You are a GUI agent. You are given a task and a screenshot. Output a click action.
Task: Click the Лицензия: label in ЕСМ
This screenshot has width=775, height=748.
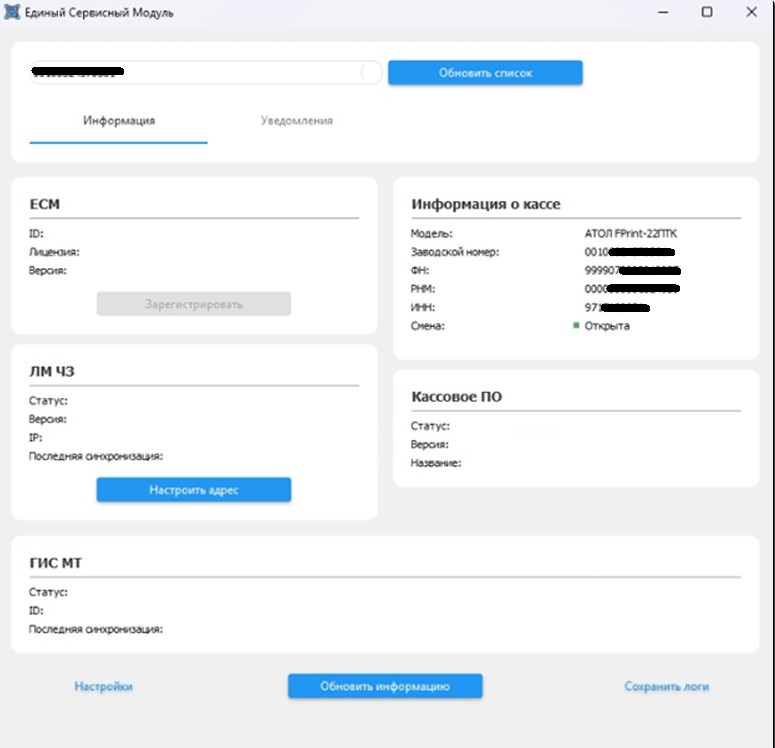click(x=54, y=252)
